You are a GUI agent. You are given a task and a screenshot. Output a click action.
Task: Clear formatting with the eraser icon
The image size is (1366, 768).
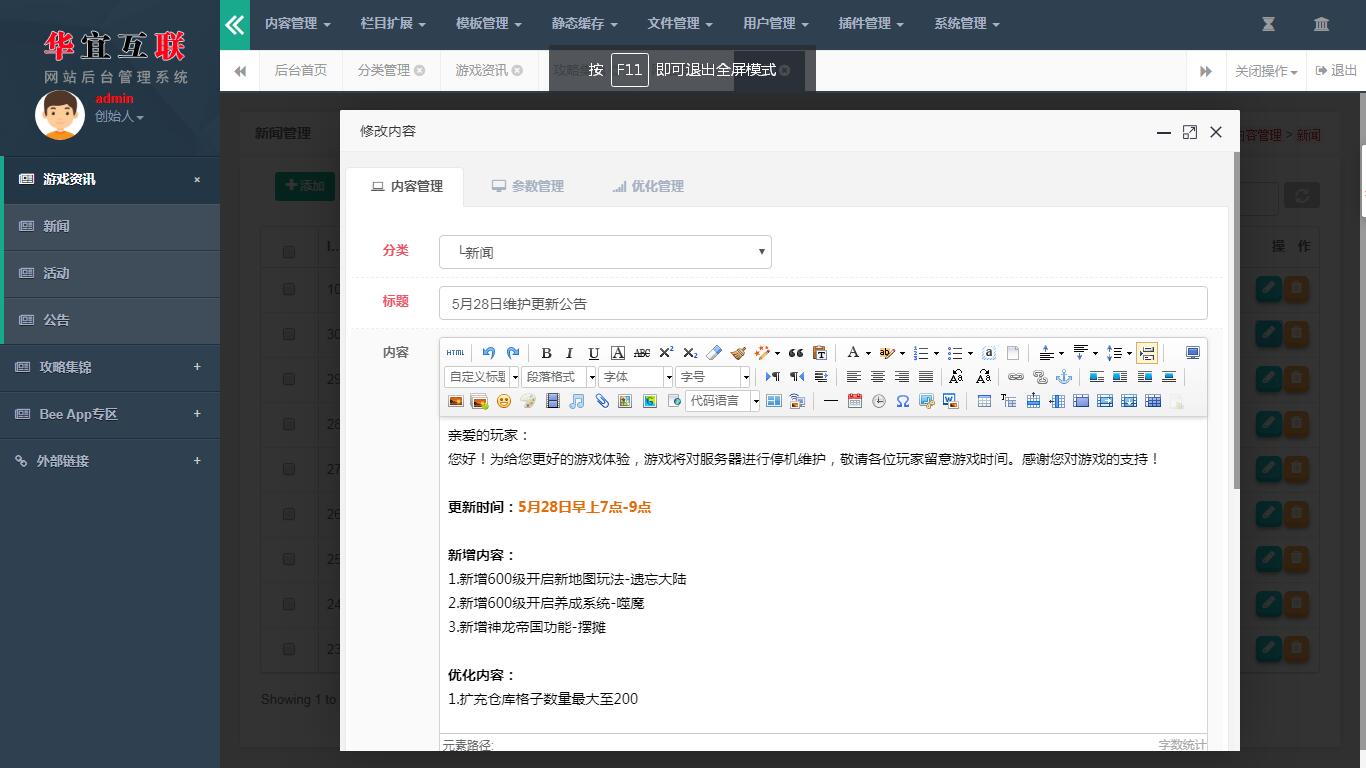714,353
